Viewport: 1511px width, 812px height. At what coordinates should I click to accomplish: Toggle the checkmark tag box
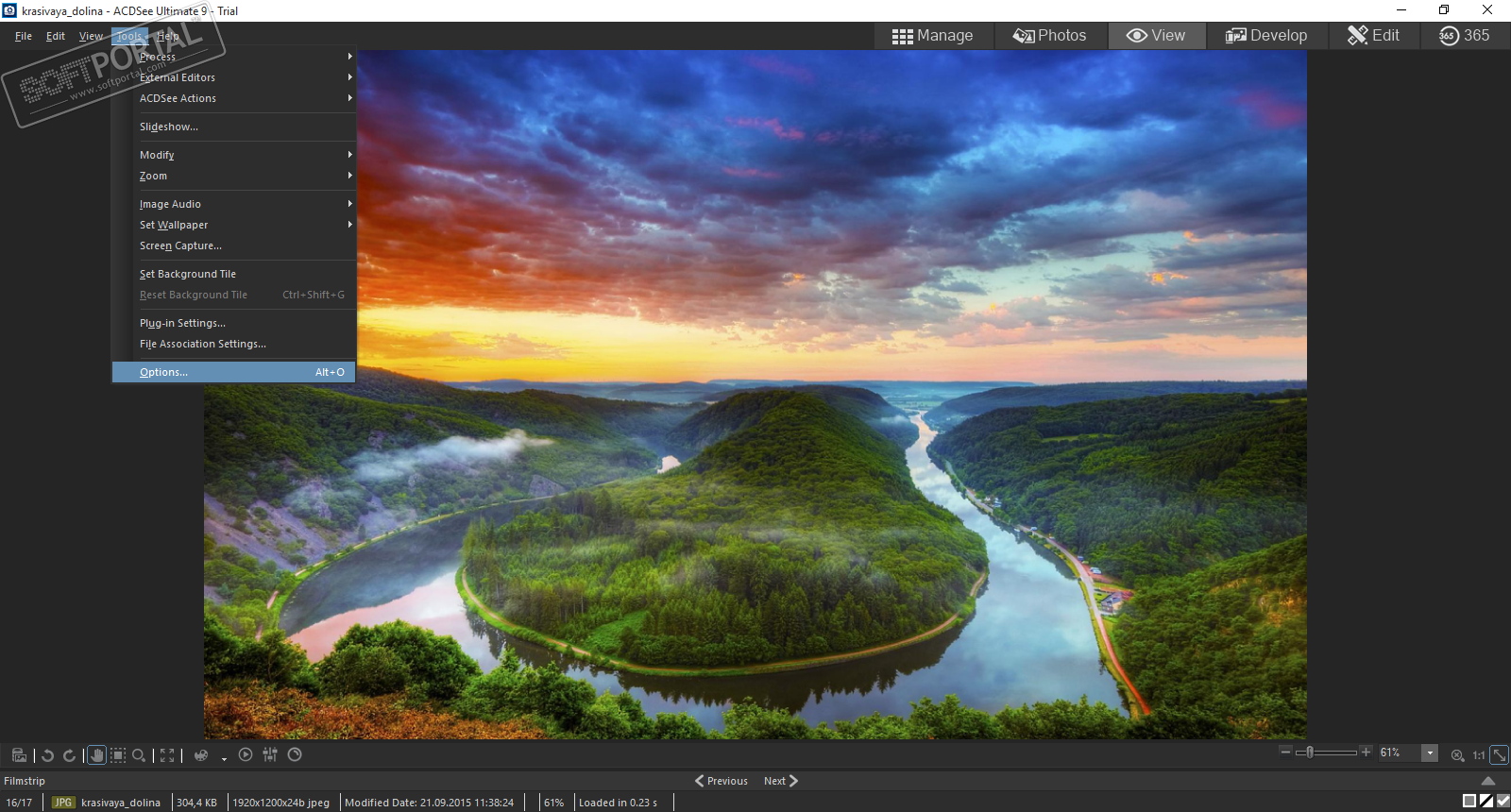(x=1503, y=801)
